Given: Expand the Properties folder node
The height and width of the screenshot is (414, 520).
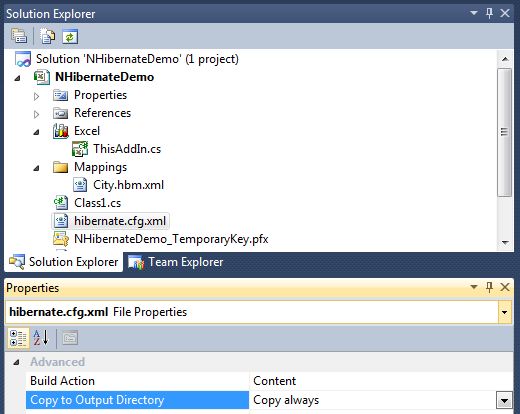Looking at the screenshot, I should [x=36, y=96].
